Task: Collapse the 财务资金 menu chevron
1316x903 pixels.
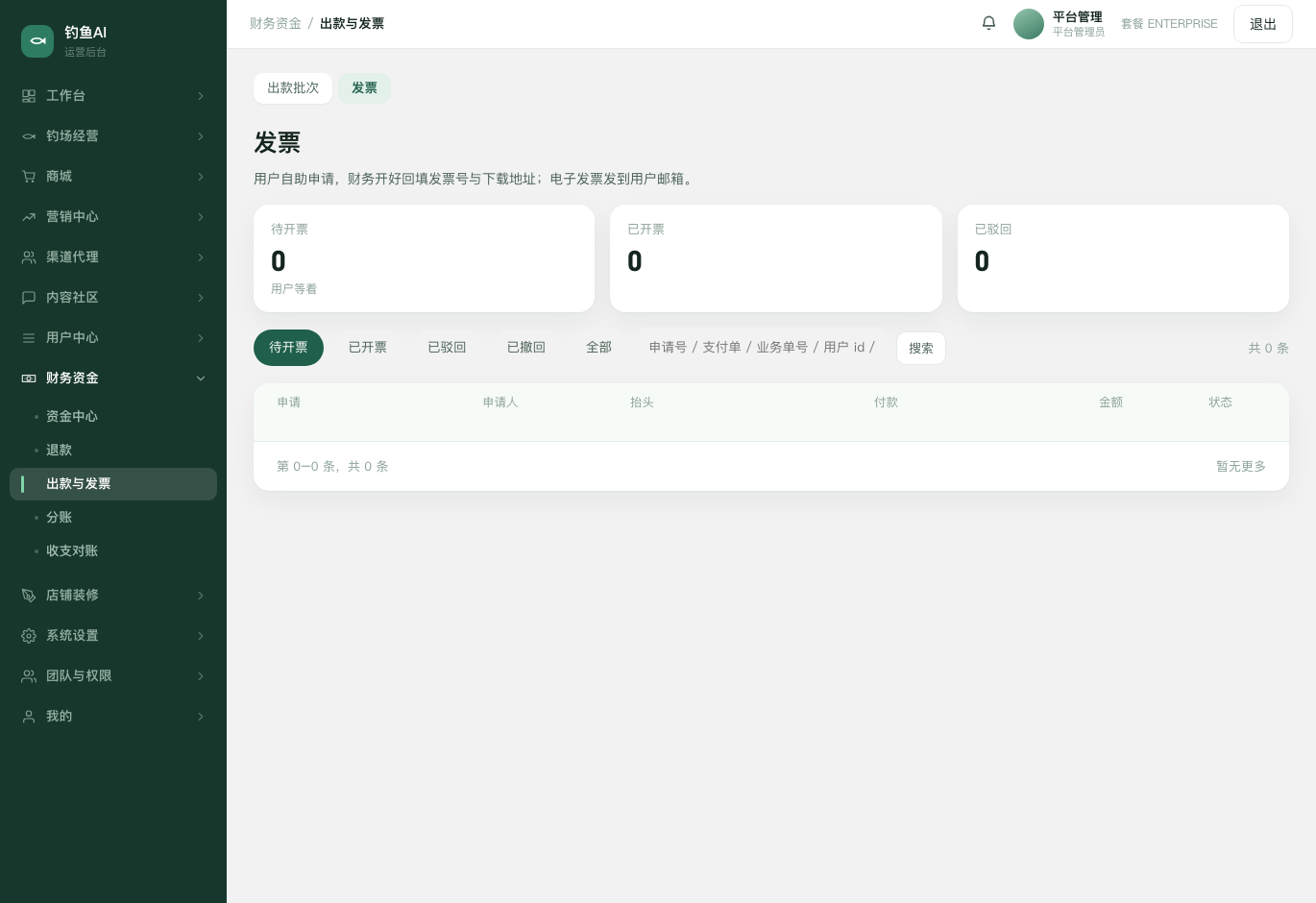Action: point(201,378)
